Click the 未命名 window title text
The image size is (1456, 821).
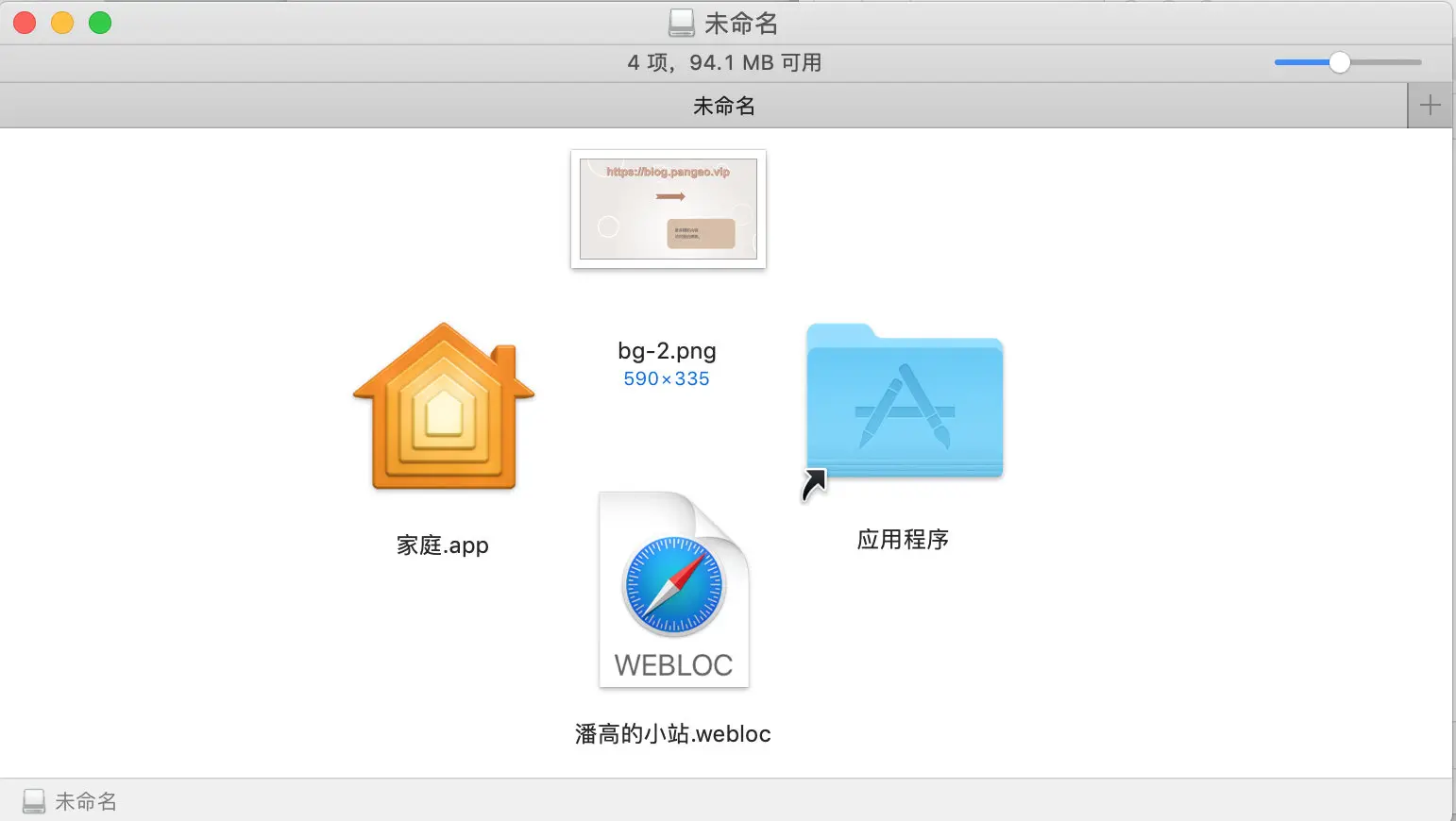[741, 23]
